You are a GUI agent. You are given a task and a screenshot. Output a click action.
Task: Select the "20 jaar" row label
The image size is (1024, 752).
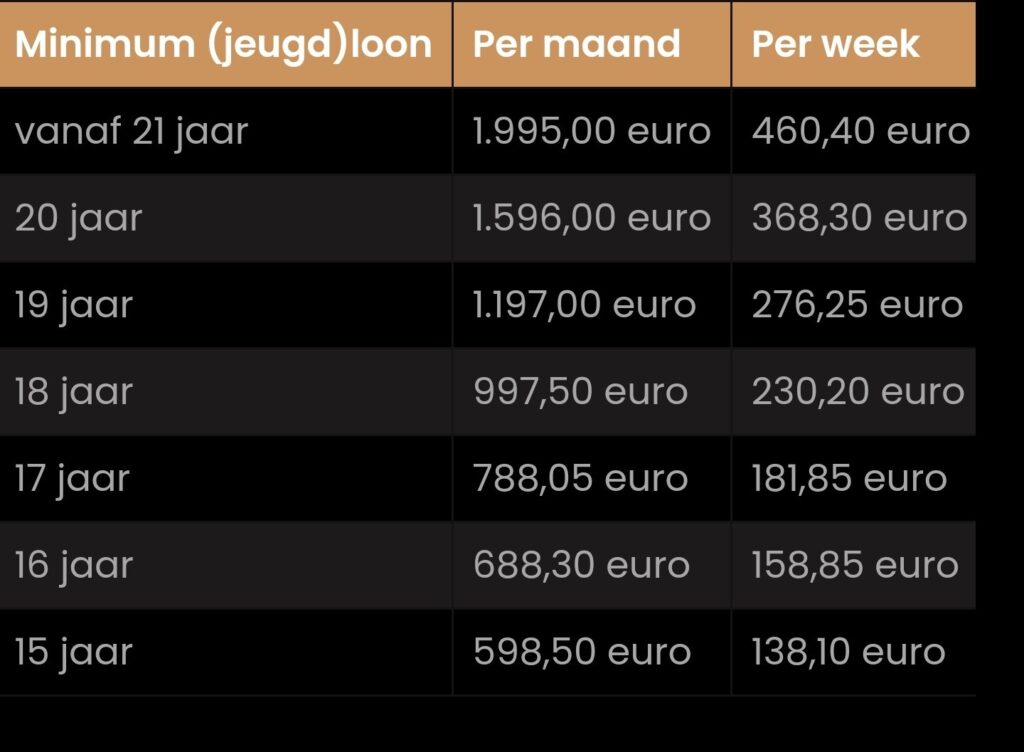78,218
